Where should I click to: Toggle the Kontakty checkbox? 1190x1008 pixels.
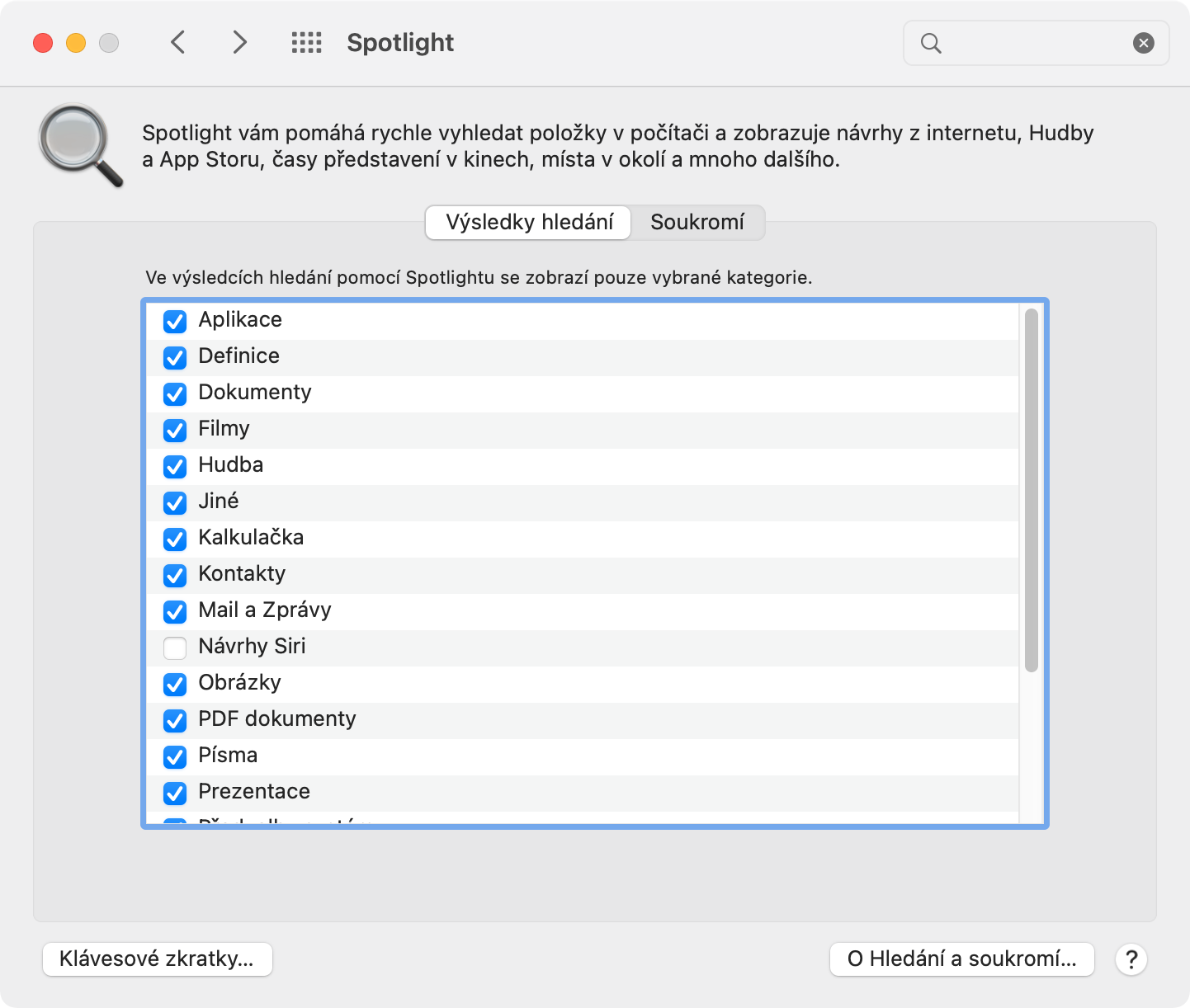175,575
